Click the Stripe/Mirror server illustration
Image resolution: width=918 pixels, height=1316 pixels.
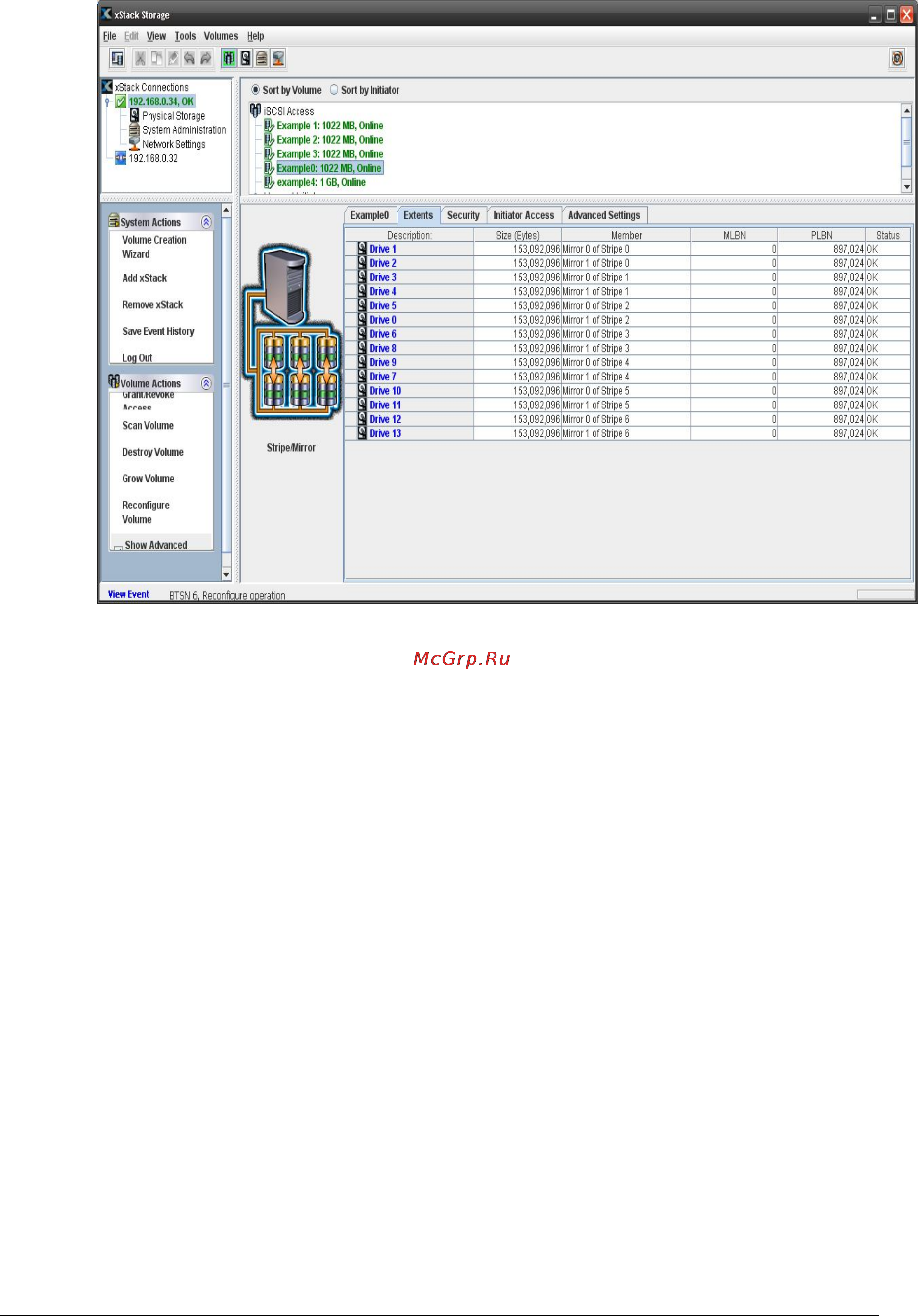point(292,332)
